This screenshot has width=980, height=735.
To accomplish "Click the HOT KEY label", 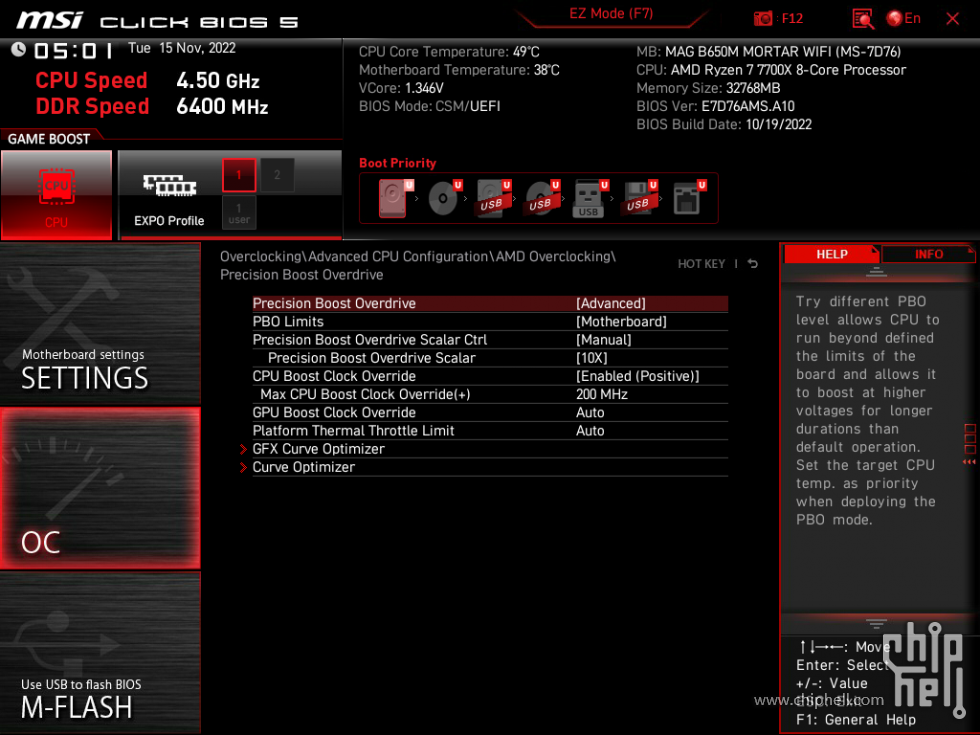I will [701, 264].
